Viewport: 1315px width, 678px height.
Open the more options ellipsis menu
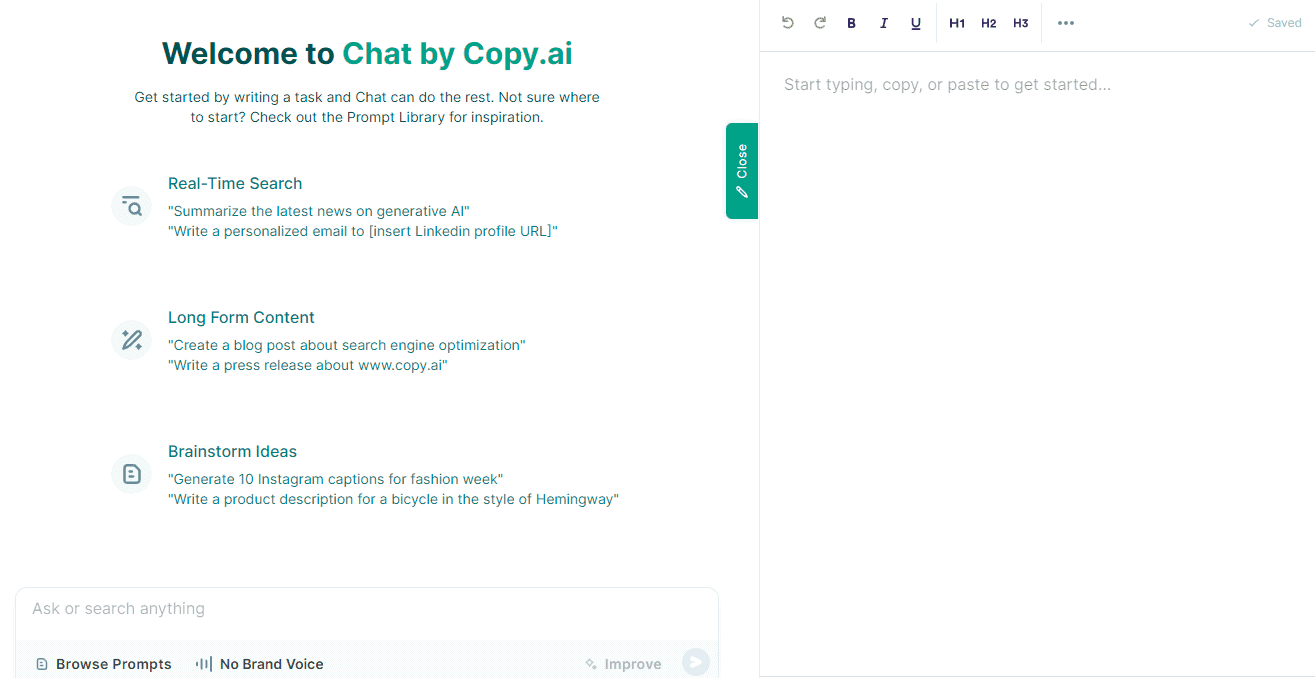click(1065, 22)
